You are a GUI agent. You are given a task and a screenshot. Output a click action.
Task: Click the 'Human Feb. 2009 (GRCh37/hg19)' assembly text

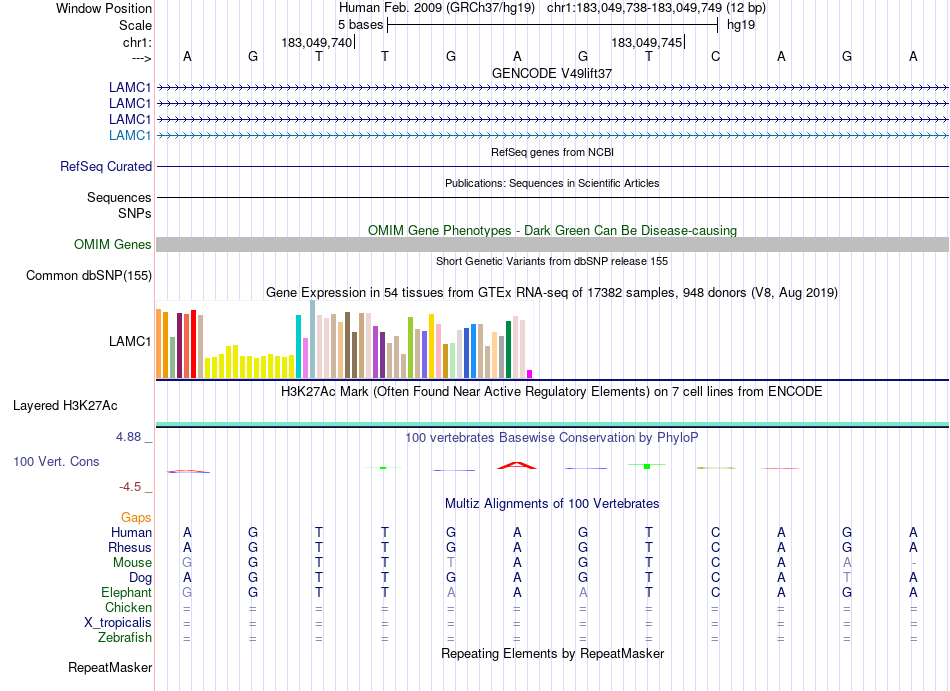pos(437,8)
